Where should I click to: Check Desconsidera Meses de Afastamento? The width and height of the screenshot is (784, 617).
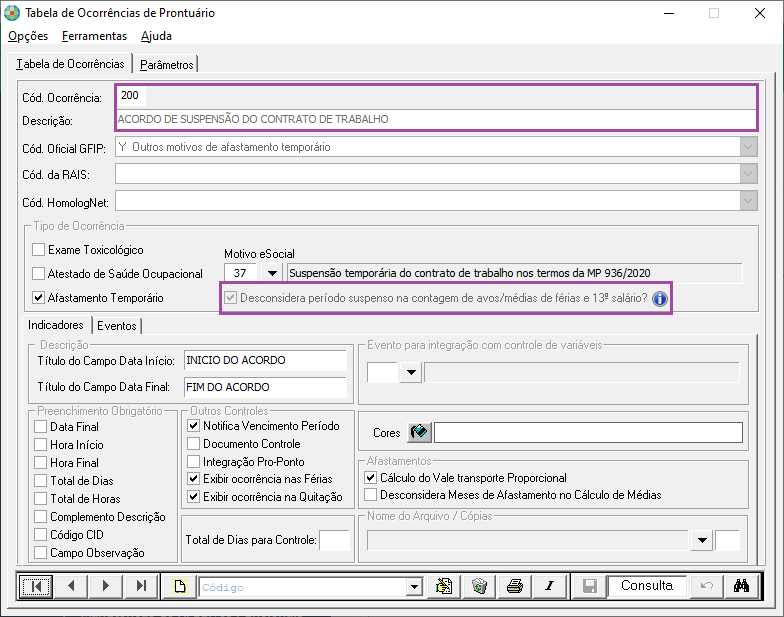pos(370,494)
